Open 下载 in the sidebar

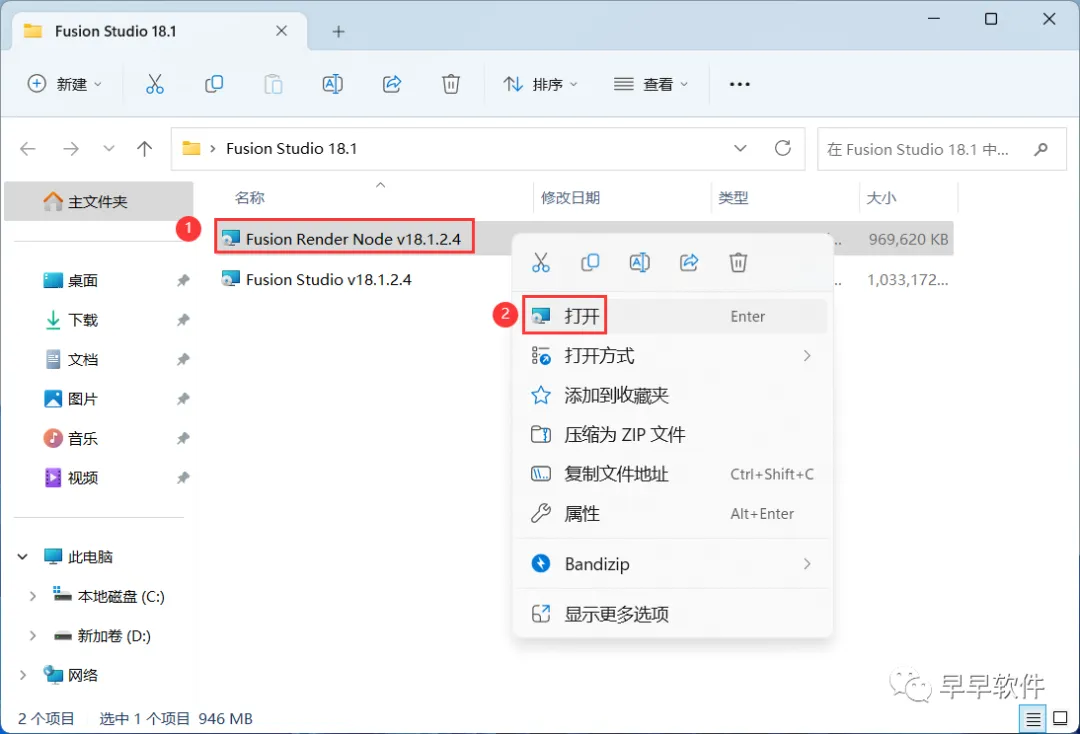point(83,320)
